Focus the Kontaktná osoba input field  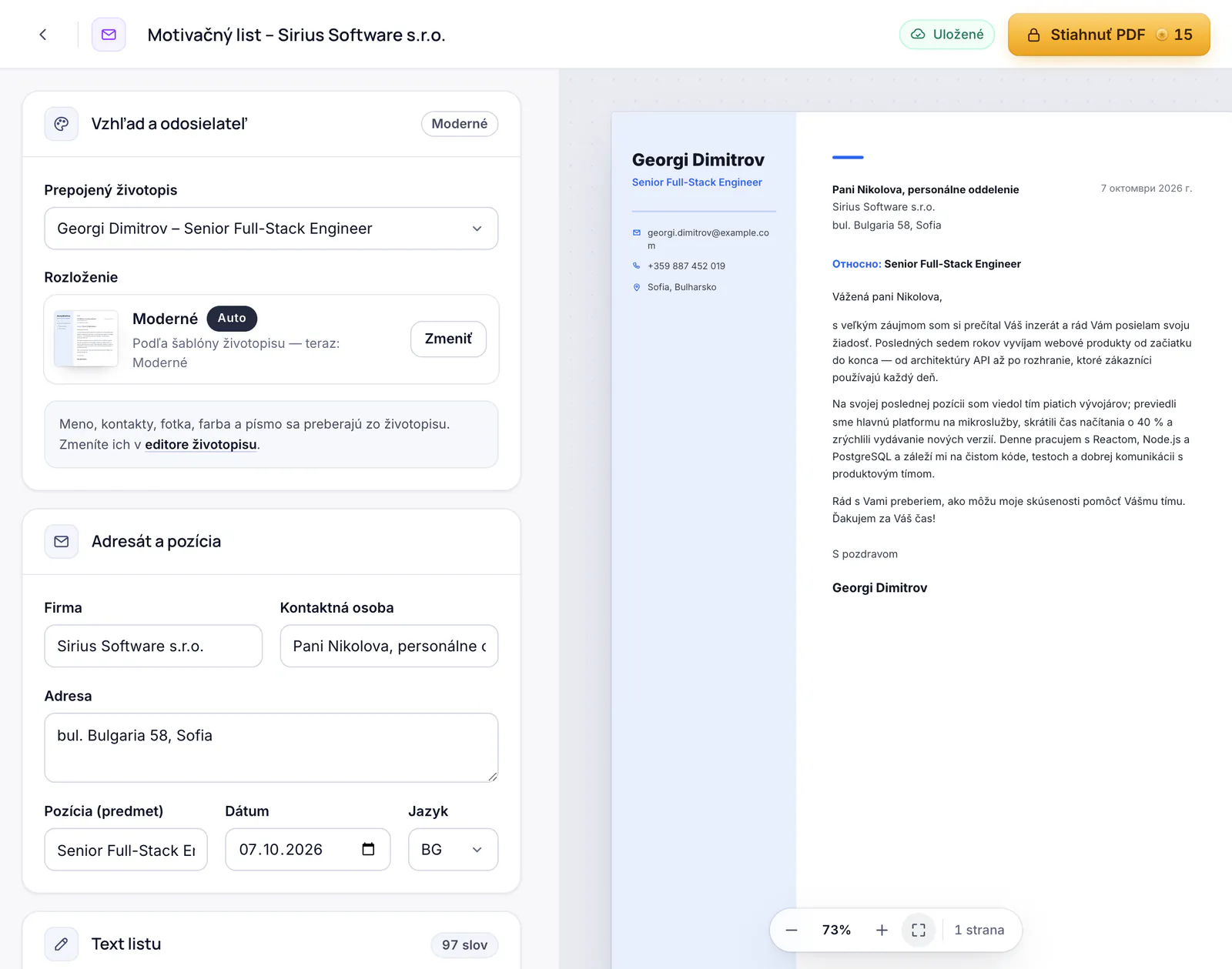(x=389, y=646)
